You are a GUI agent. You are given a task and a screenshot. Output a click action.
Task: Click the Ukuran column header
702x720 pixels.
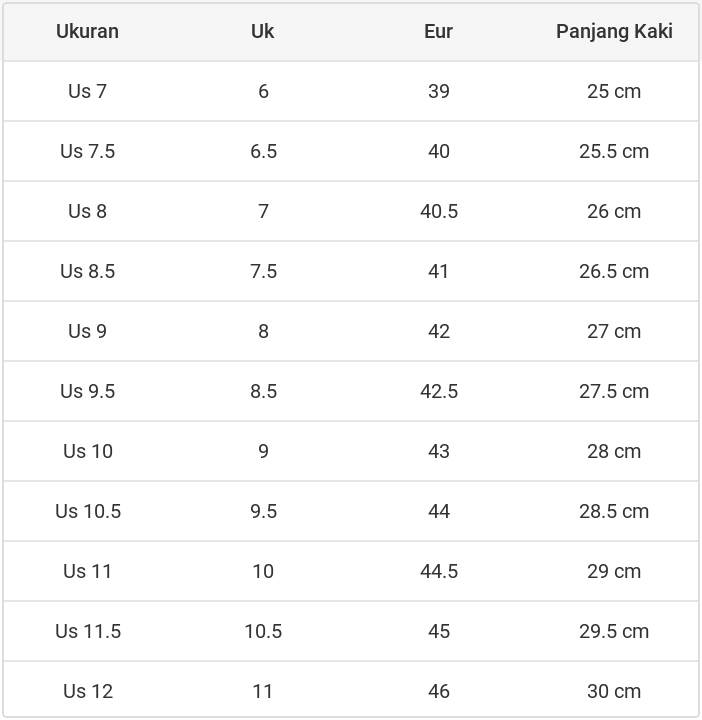(x=87, y=31)
